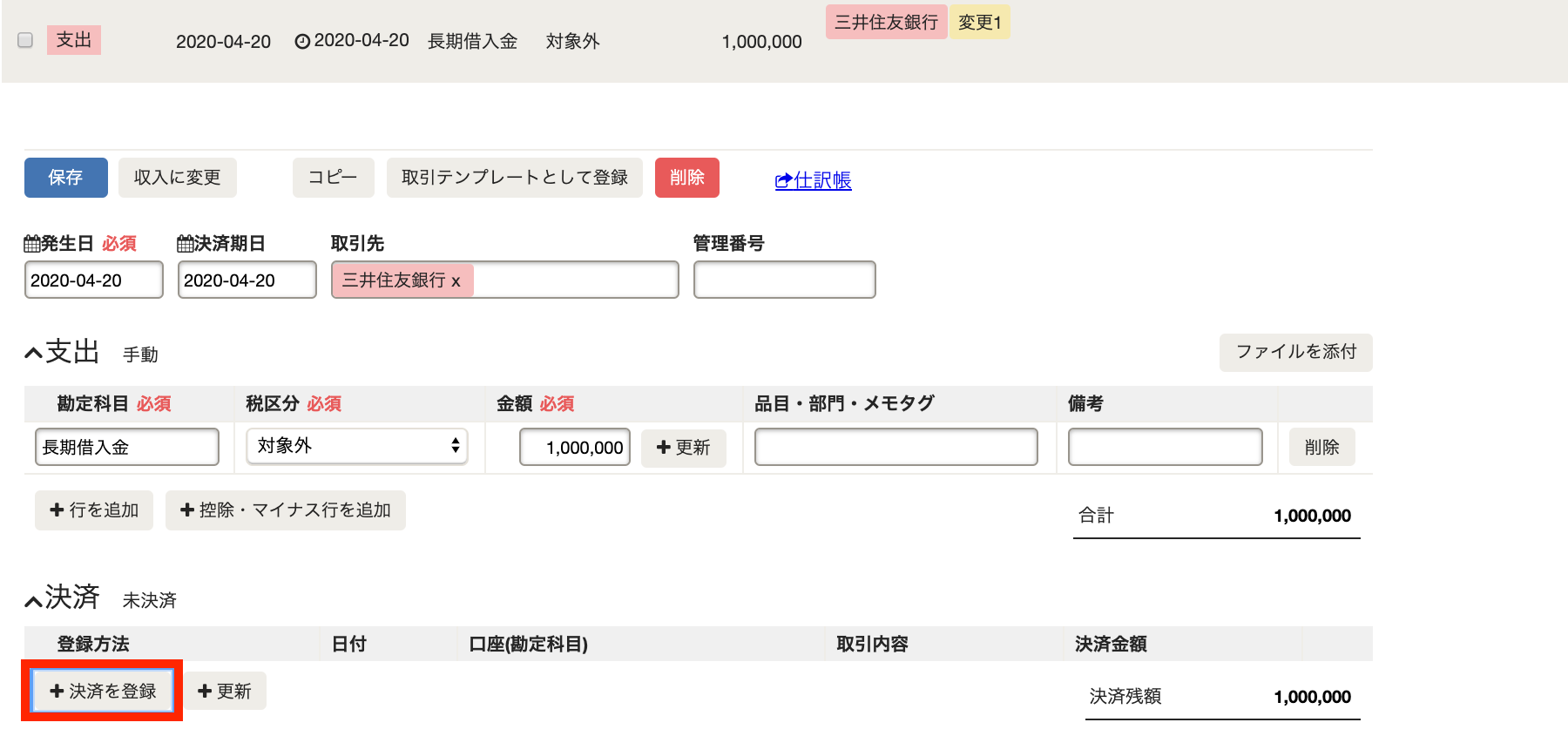1568x736 pixels.
Task: Click the 未決済 status label
Action: (x=150, y=601)
